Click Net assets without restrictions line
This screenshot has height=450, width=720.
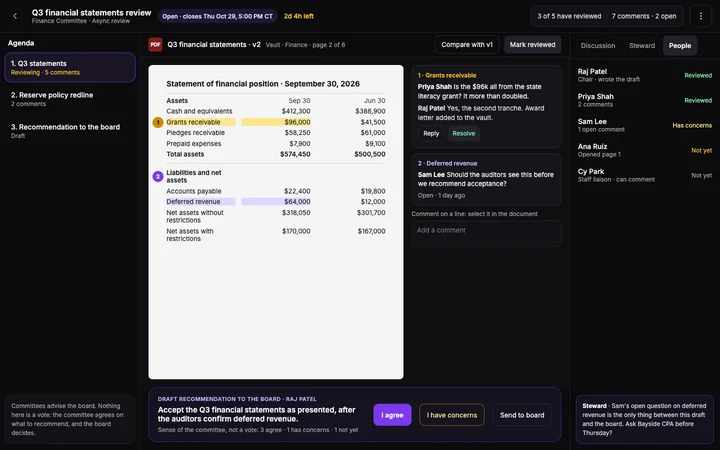[x=276, y=216]
